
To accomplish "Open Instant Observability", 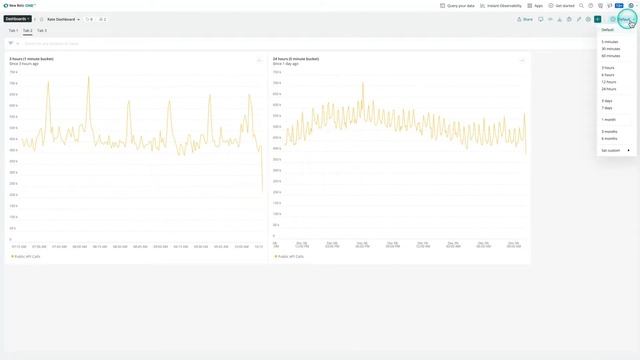I will click(x=501, y=6).
